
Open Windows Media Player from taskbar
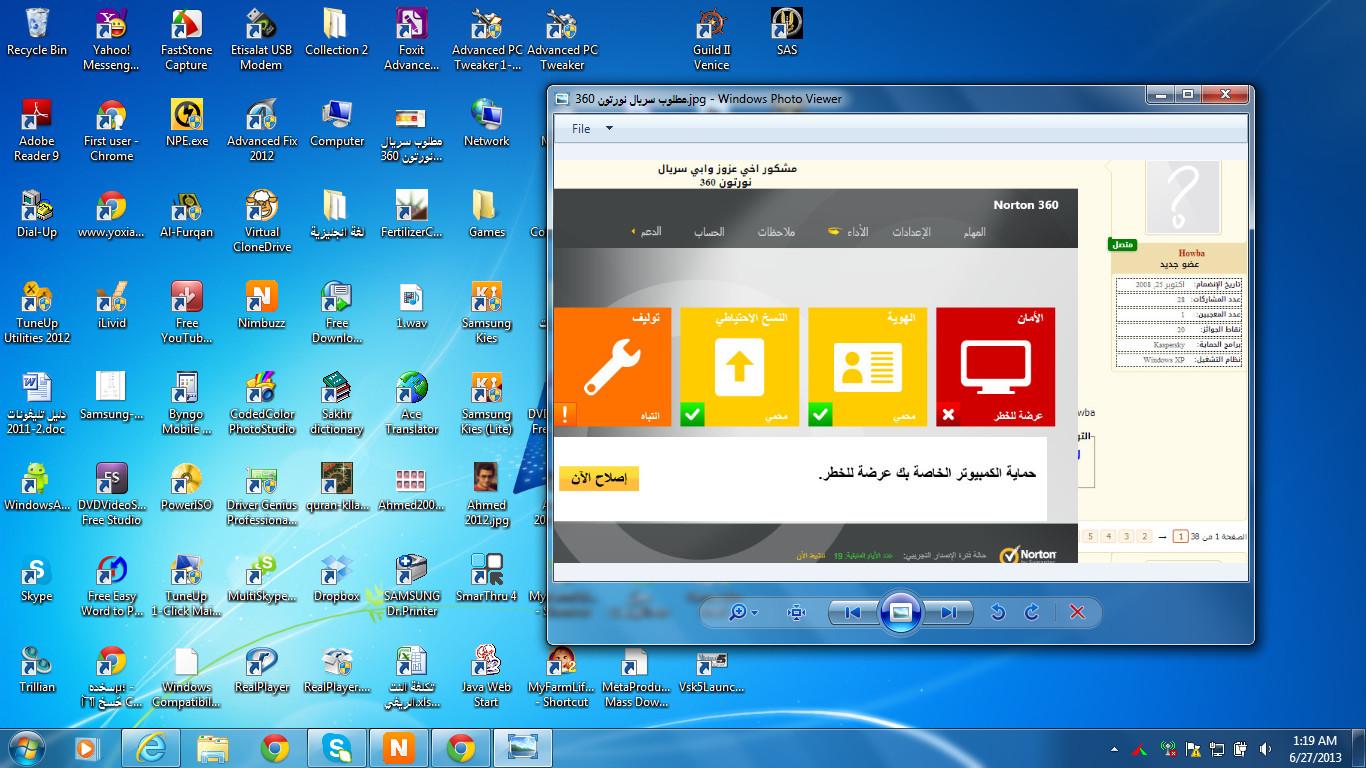click(x=87, y=747)
